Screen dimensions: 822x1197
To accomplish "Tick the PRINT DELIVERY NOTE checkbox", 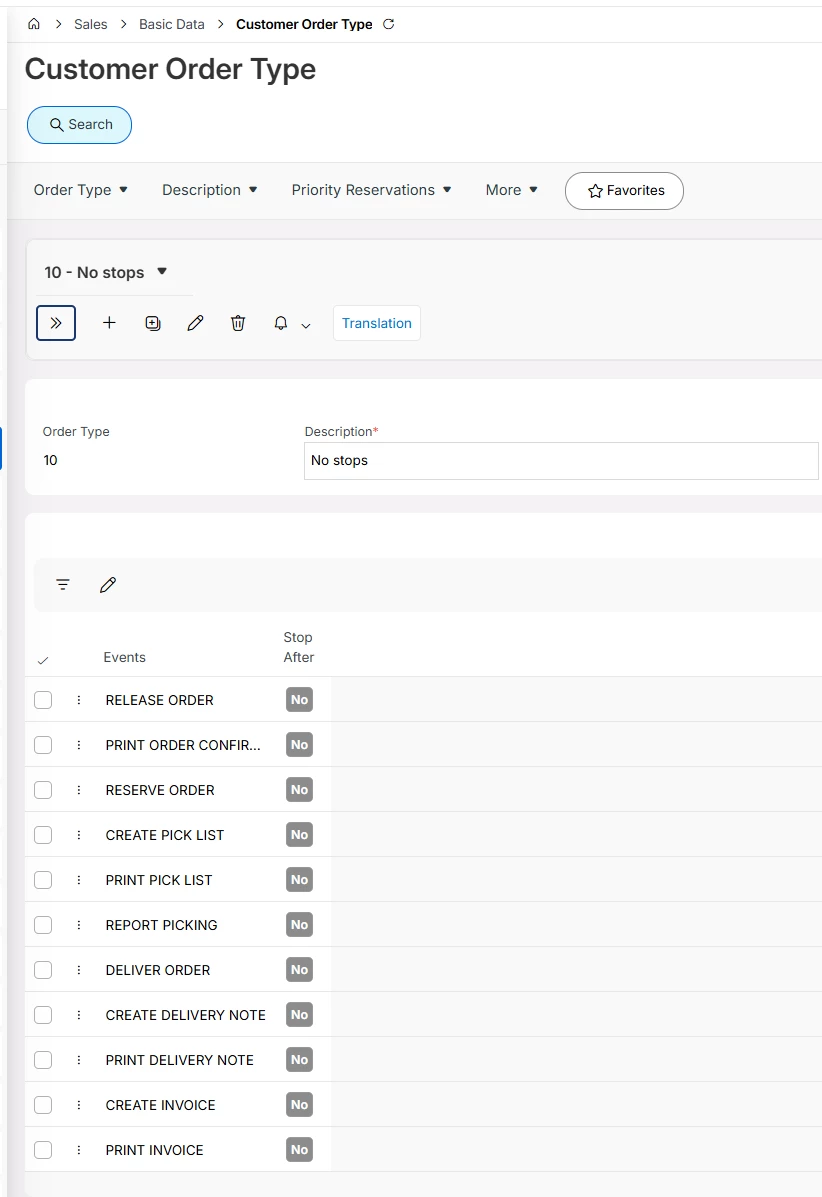I will click(x=44, y=1060).
